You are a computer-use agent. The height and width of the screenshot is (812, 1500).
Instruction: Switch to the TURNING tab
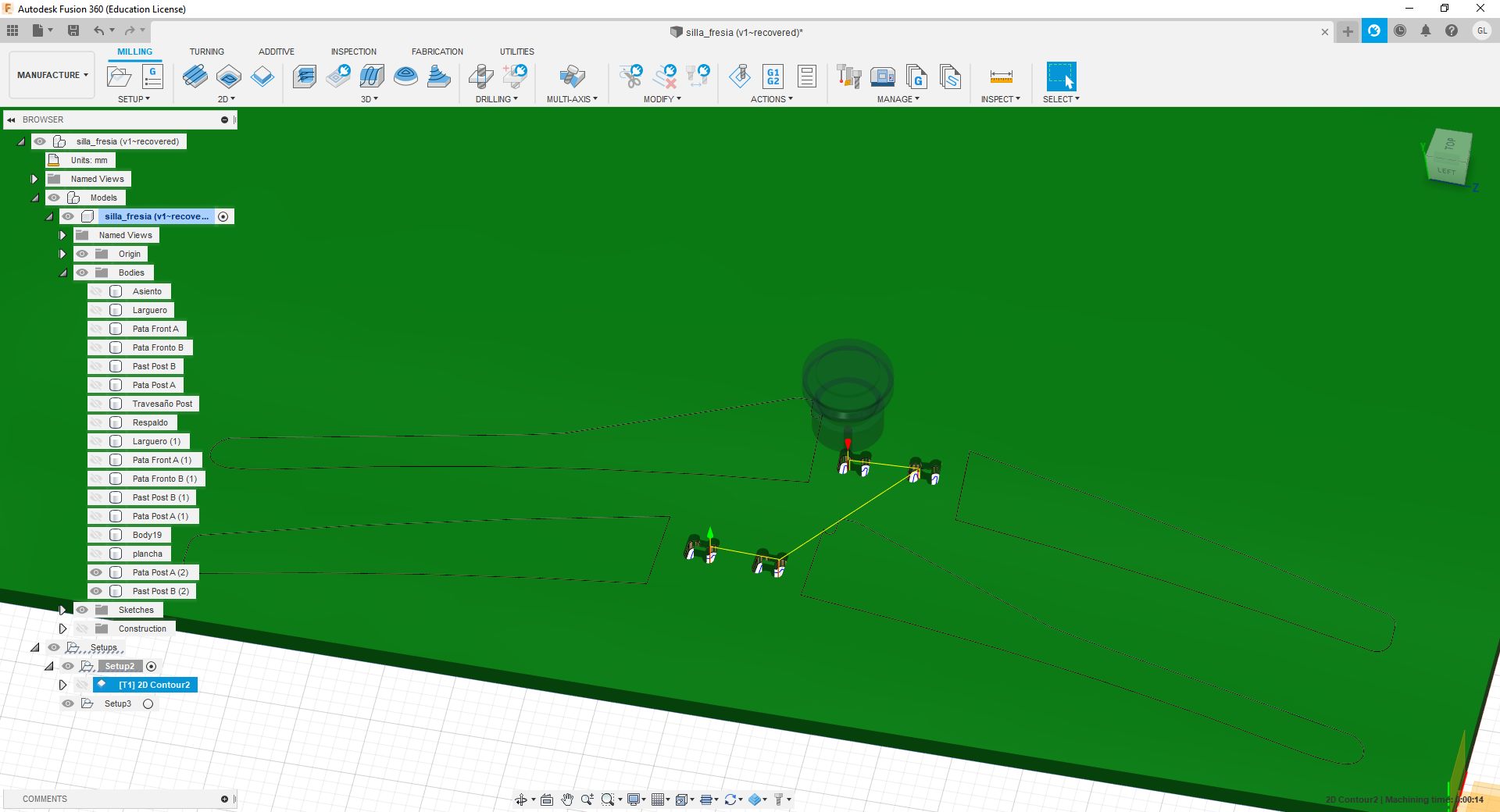[206, 52]
